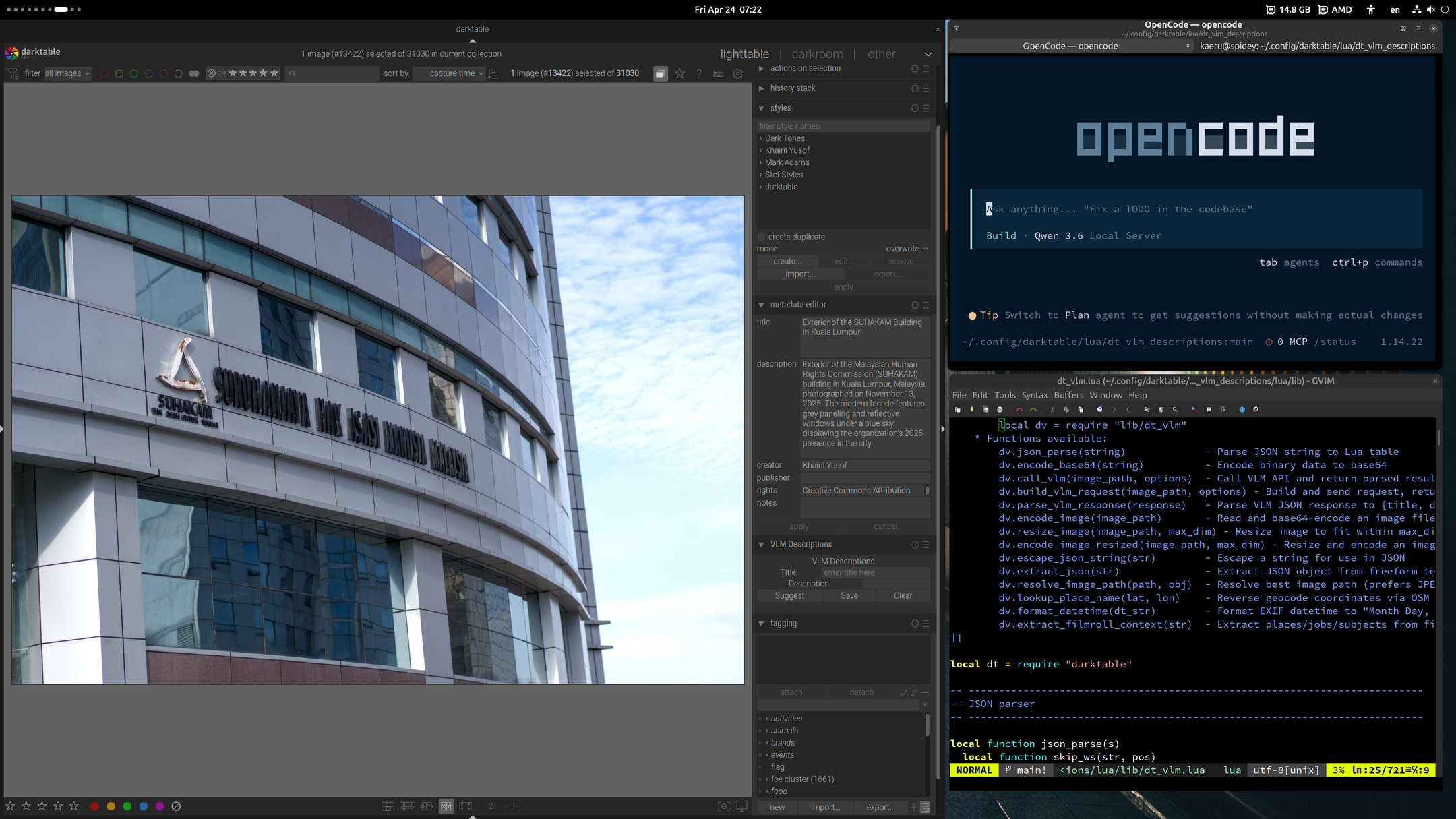This screenshot has width=1456, height=819.
Task: Toggle the five-star rating filter
Action: pyautogui.click(x=274, y=73)
